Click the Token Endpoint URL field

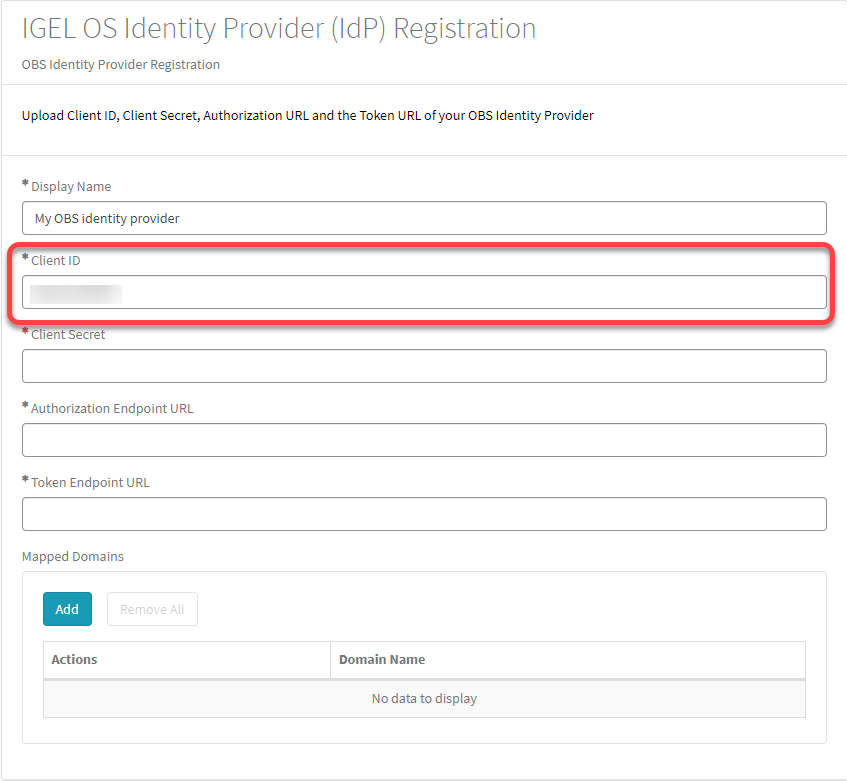[424, 514]
